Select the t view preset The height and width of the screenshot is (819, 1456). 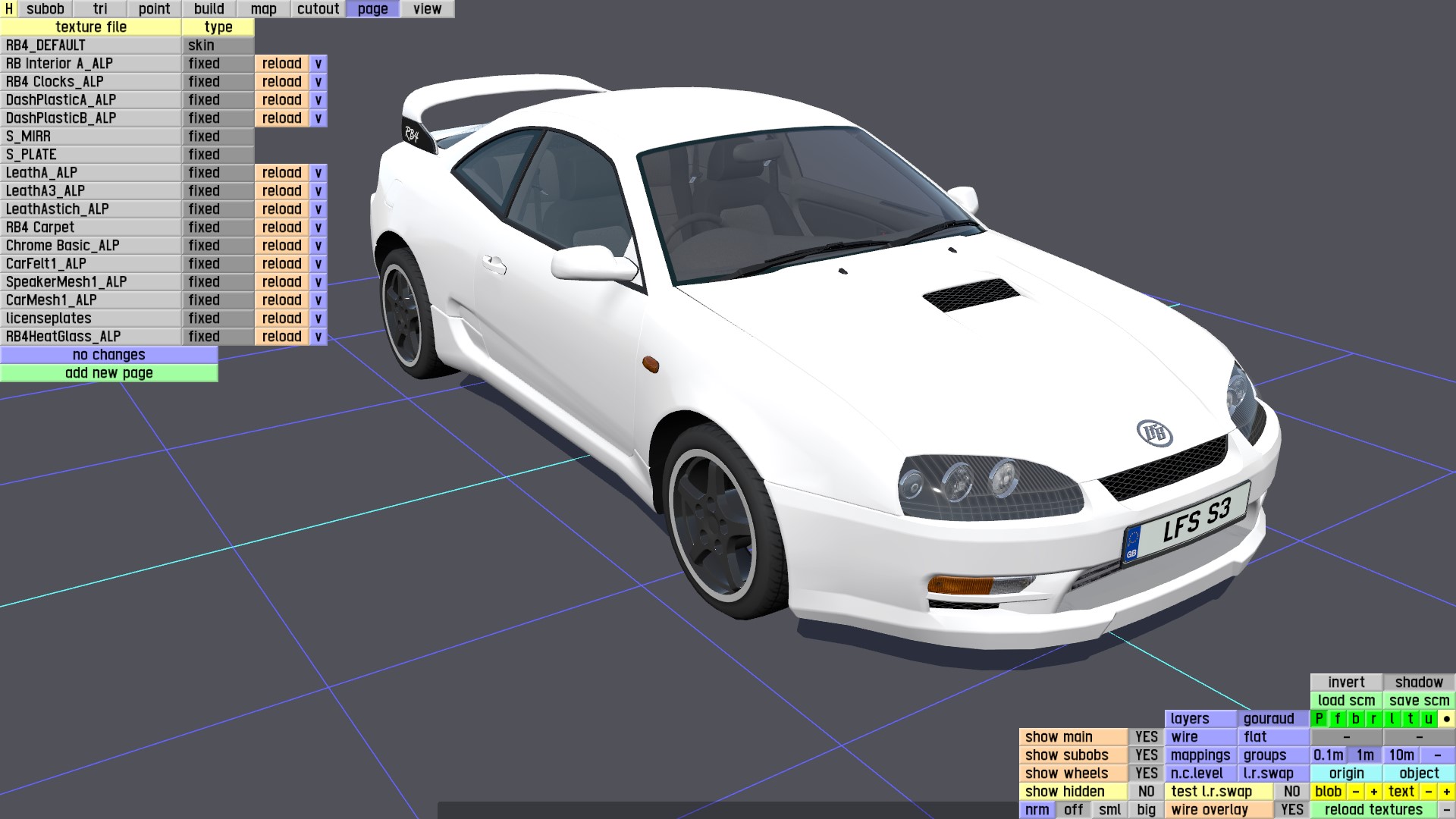point(1410,719)
